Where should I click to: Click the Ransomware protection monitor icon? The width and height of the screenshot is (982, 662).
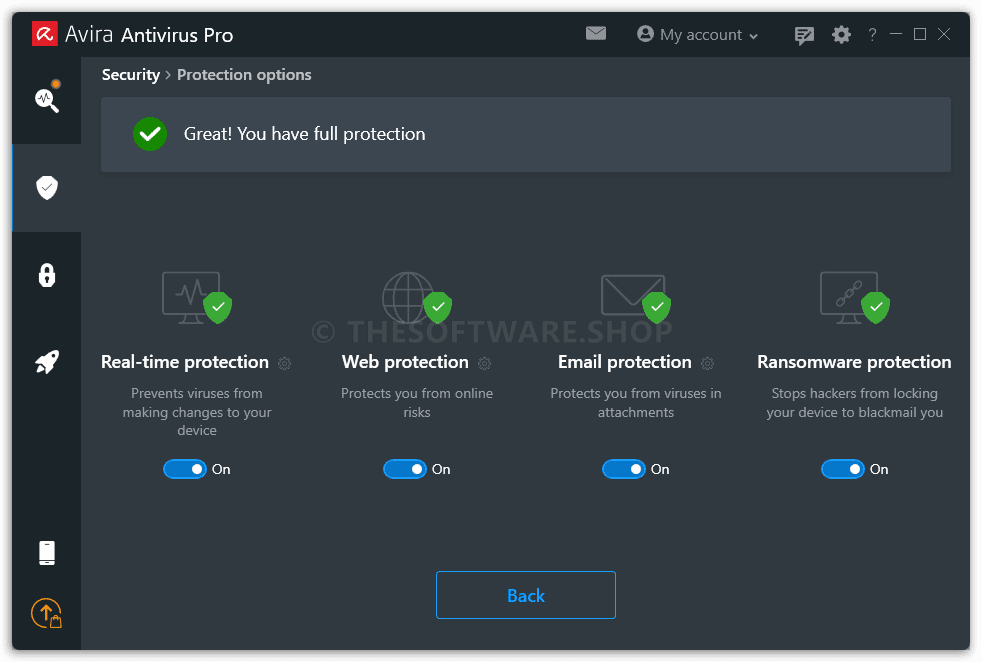[x=855, y=297]
